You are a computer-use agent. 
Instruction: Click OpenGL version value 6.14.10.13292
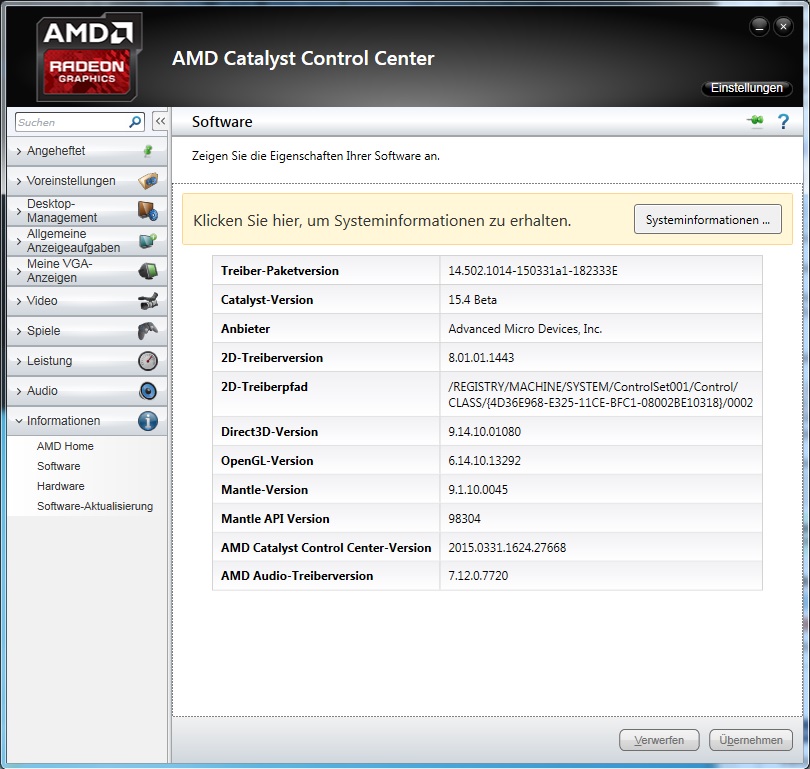pos(484,461)
